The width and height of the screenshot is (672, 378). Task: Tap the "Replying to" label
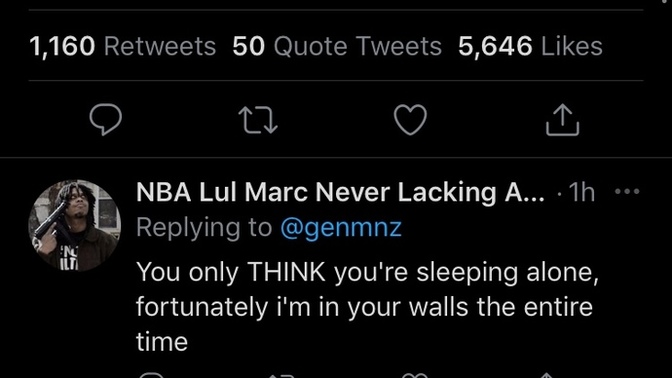click(204, 227)
